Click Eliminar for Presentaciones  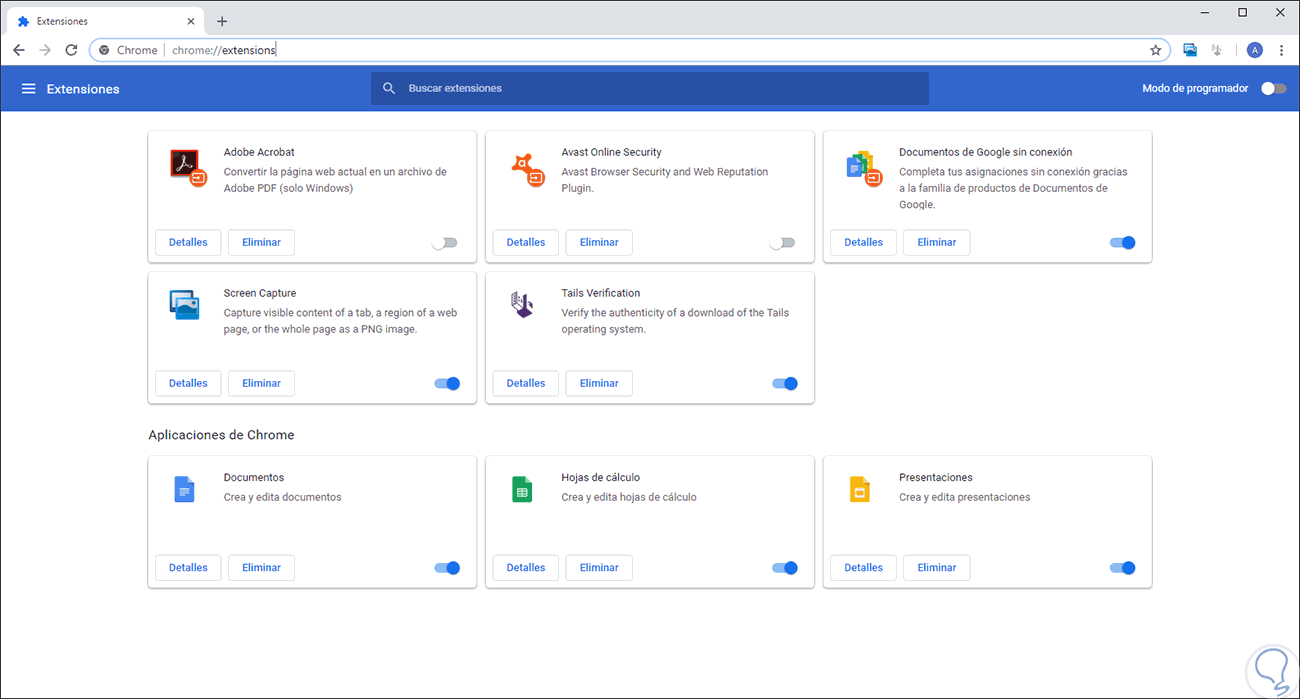click(x=937, y=568)
